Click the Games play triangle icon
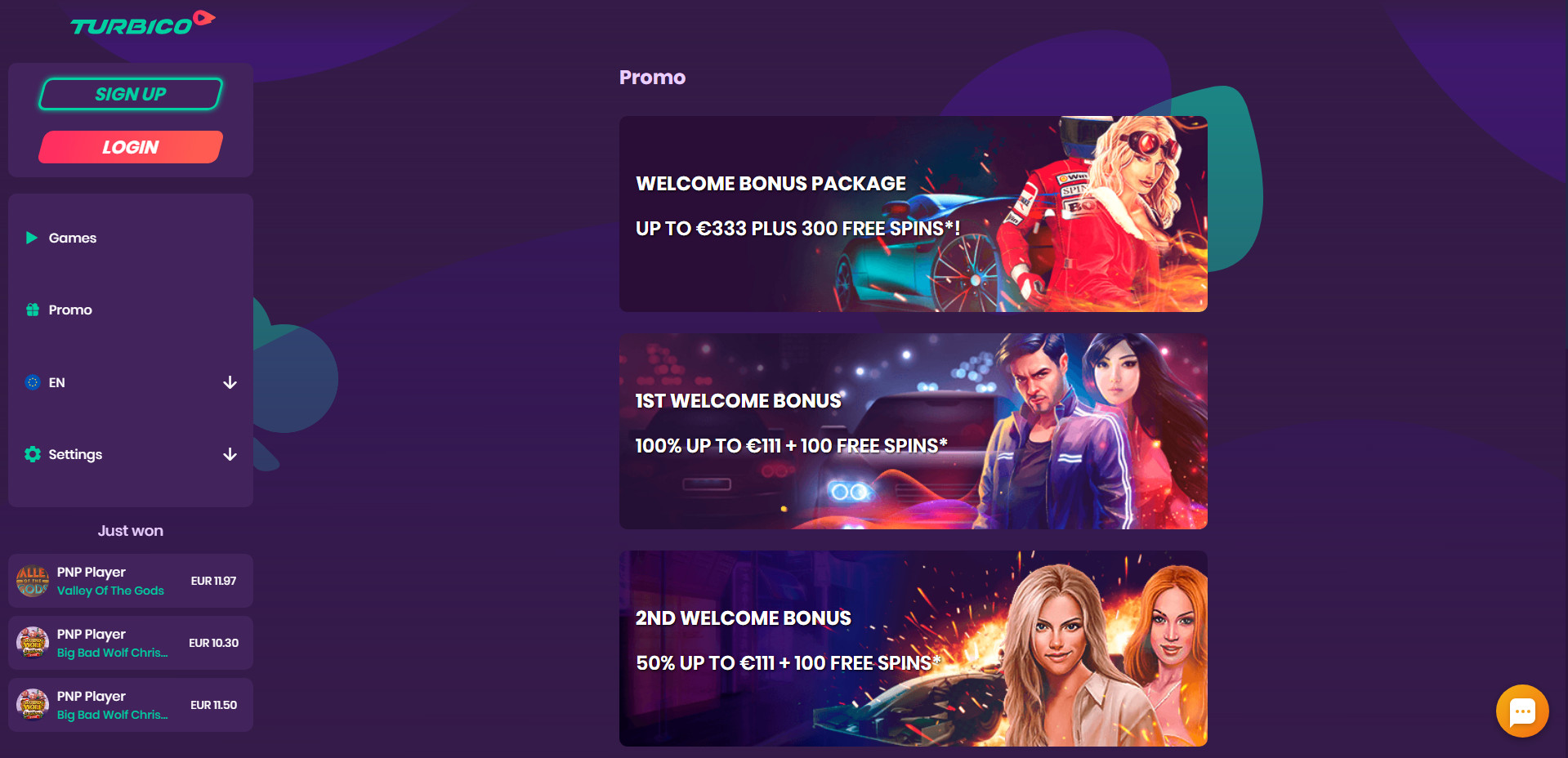Viewport: 1568px width, 758px height. pos(32,238)
